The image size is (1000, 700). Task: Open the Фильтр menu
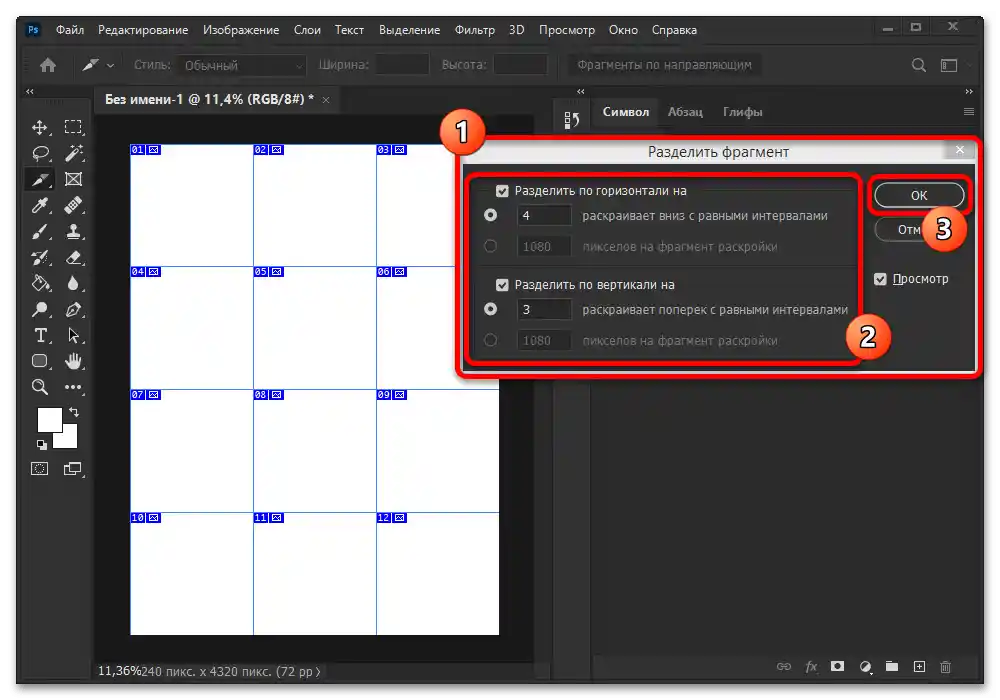point(474,30)
